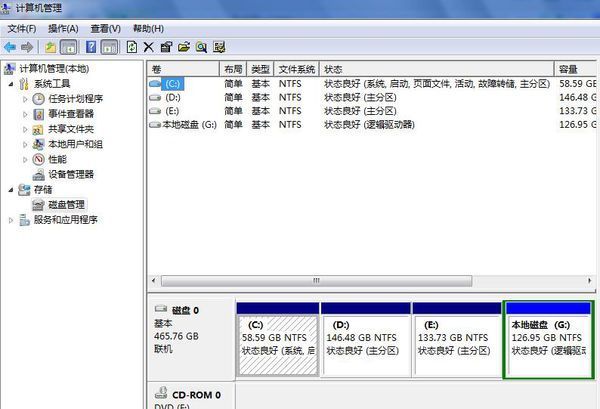Click the Shared Folders icon
Viewport: 600px width, 409px height.
[38, 130]
